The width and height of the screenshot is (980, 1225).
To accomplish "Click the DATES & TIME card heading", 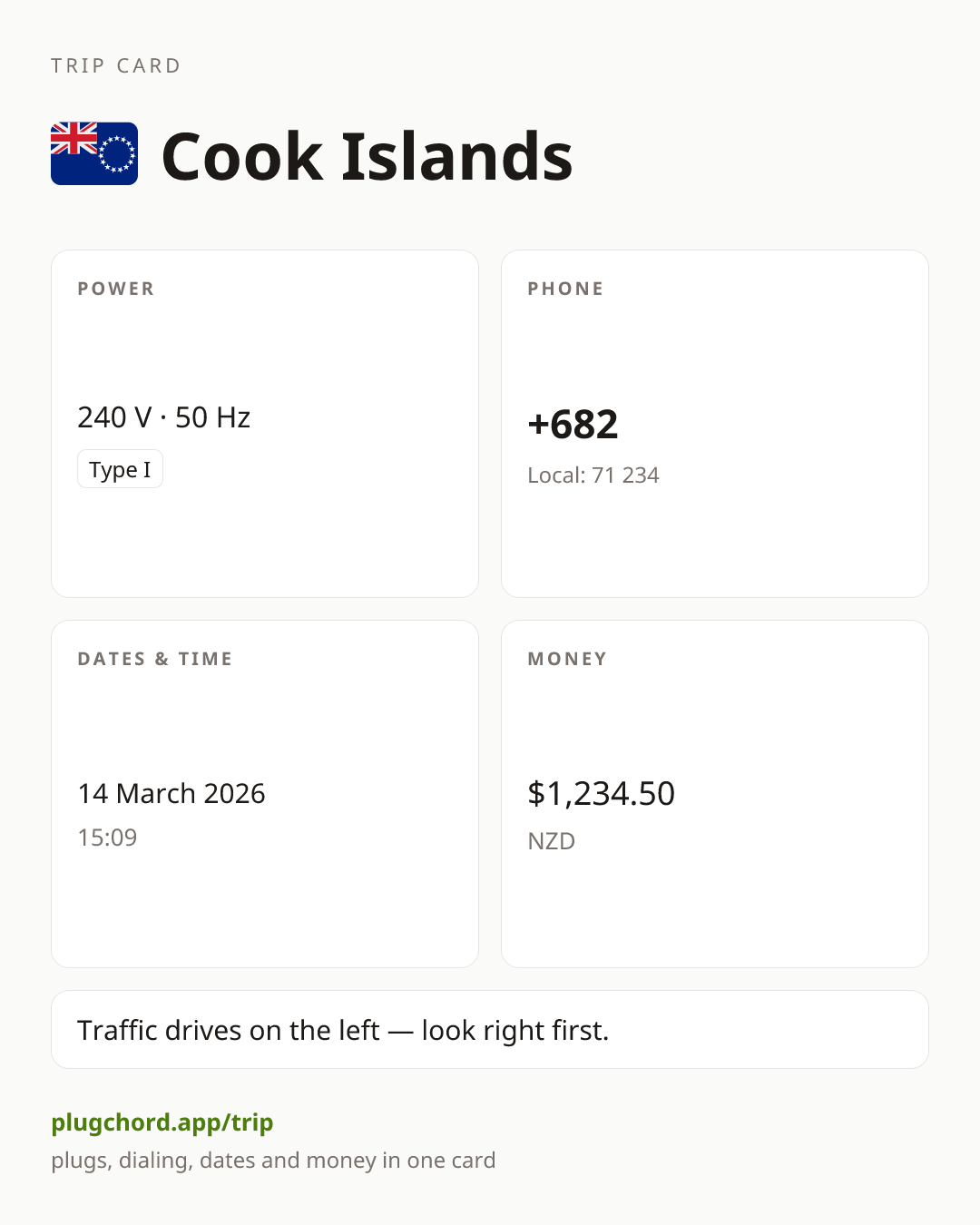I will pos(155,659).
